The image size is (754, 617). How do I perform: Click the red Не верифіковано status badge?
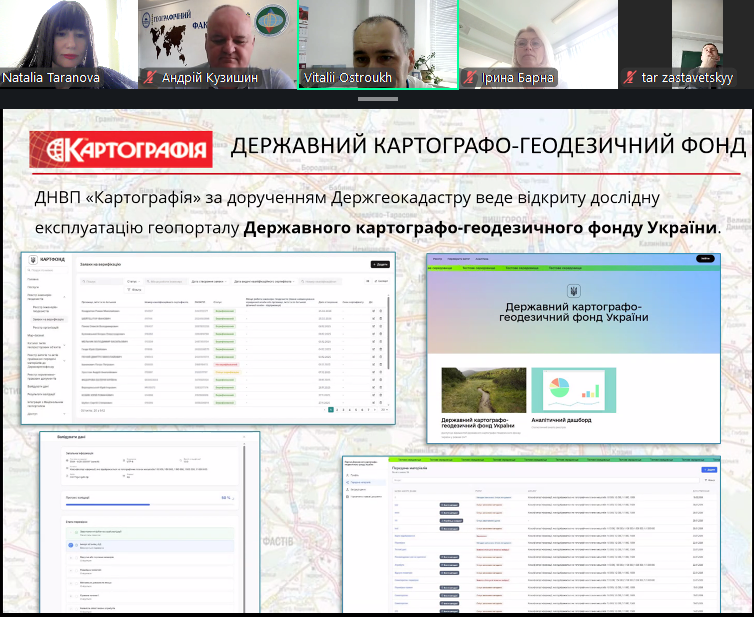[x=226, y=365]
